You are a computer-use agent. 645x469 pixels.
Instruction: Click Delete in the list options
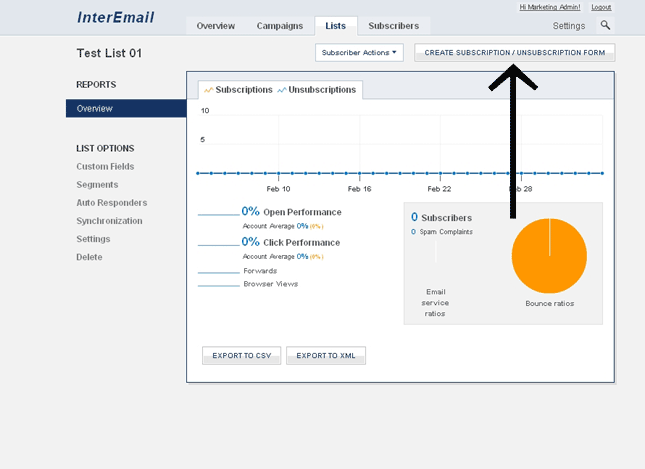pyautogui.click(x=89, y=257)
